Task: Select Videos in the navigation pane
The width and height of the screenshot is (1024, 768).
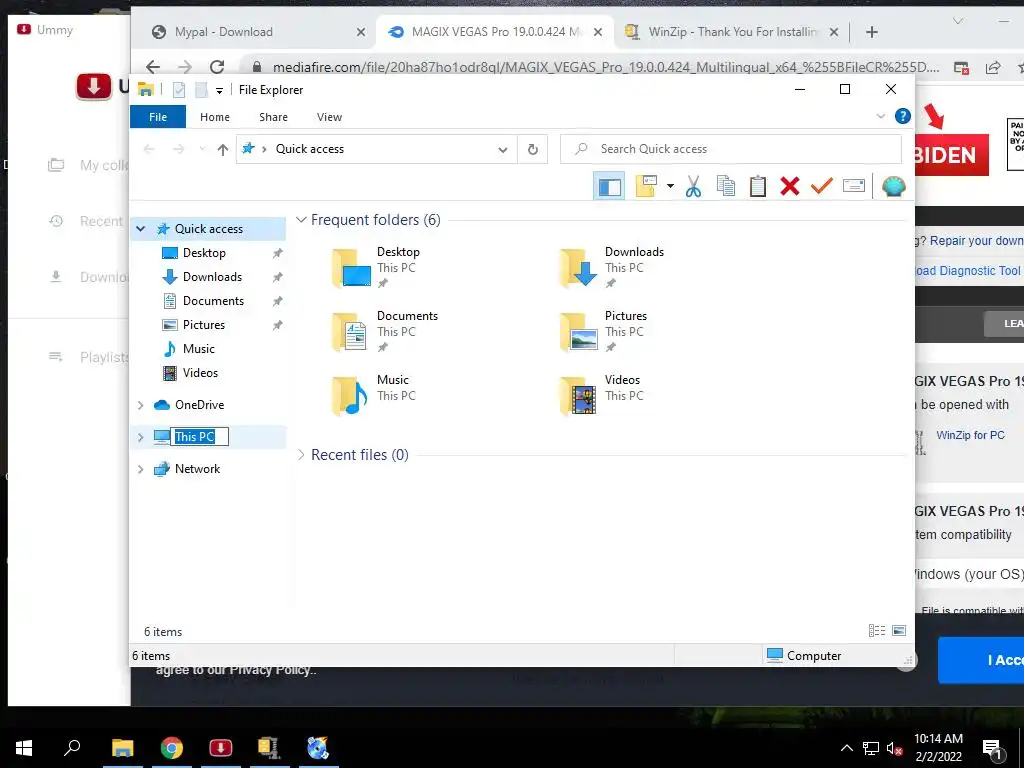Action: tap(200, 373)
